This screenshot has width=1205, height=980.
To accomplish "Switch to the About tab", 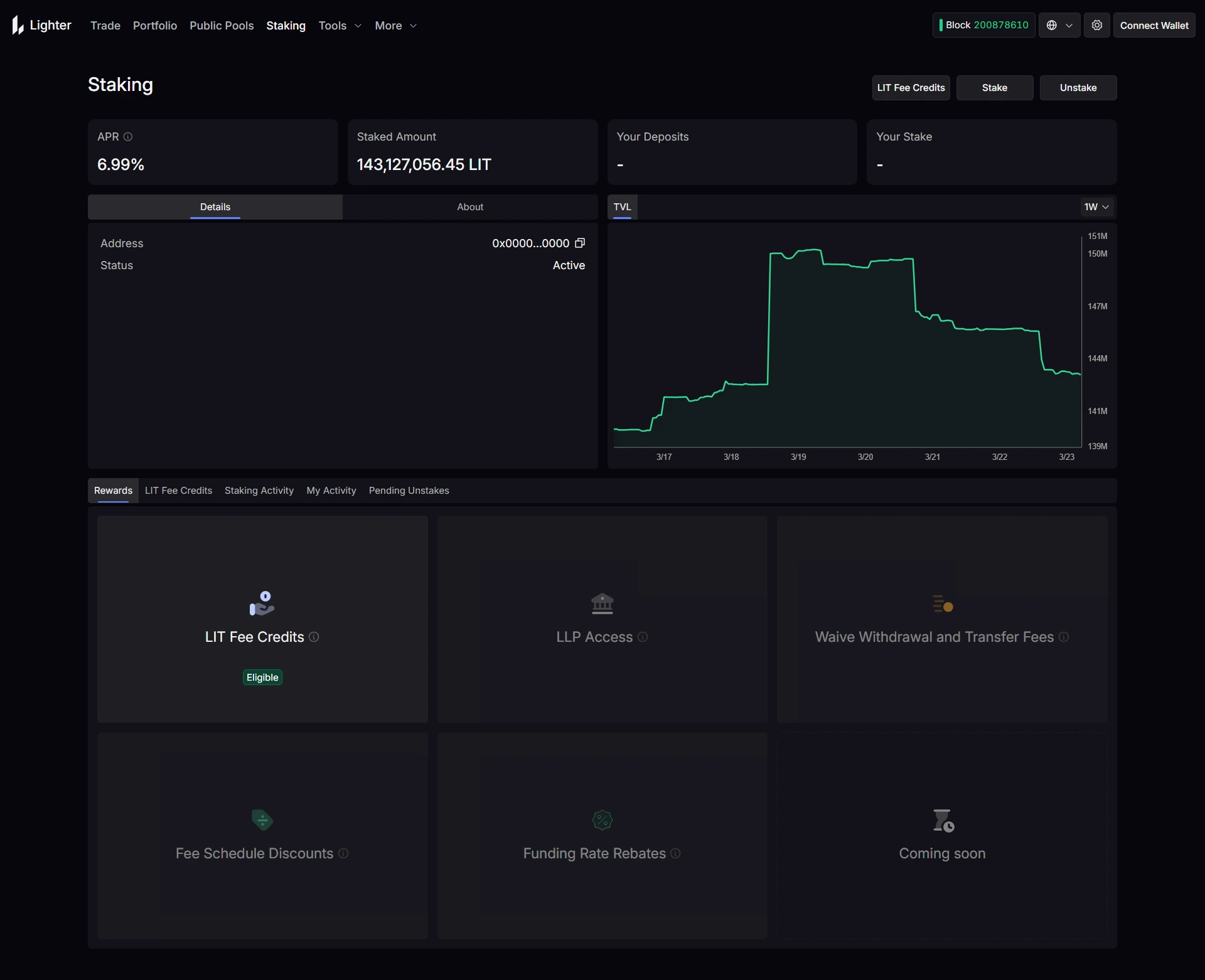I will [470, 206].
